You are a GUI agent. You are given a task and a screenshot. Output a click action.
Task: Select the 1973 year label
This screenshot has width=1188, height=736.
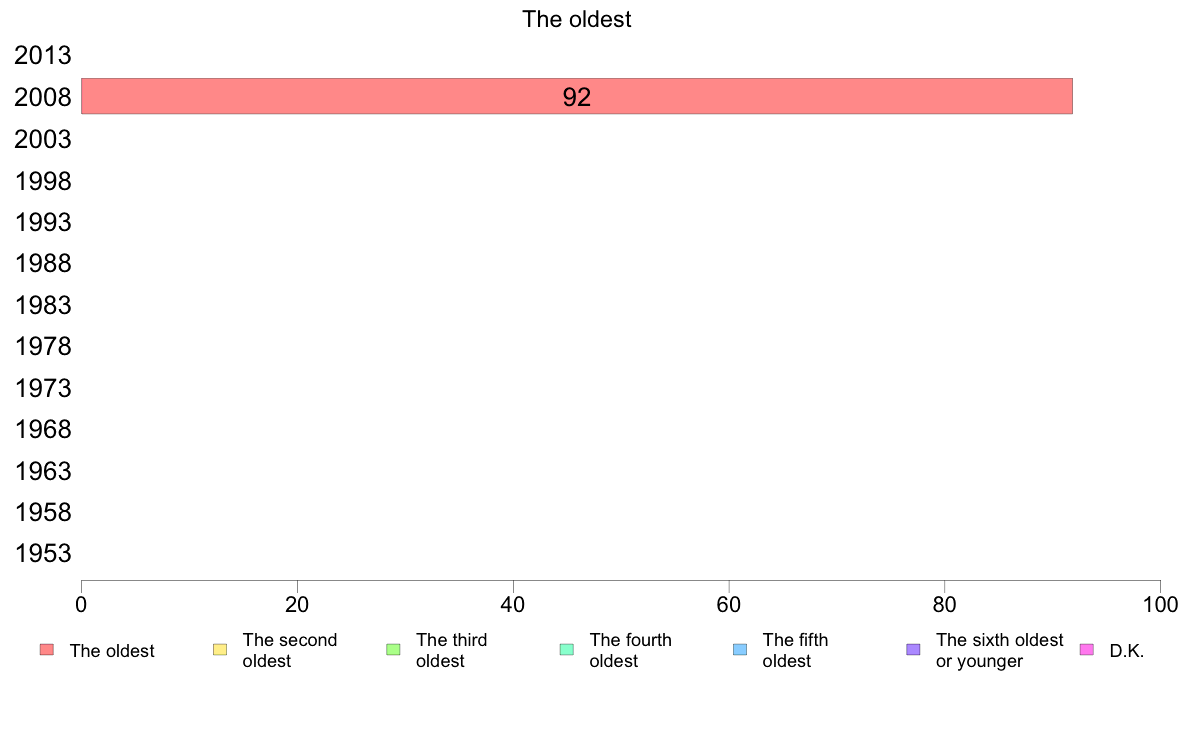[42, 388]
